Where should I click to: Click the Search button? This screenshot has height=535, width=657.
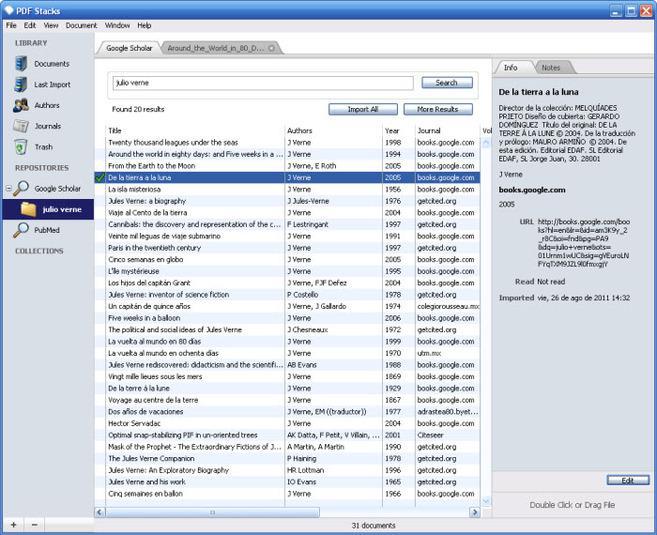447,83
